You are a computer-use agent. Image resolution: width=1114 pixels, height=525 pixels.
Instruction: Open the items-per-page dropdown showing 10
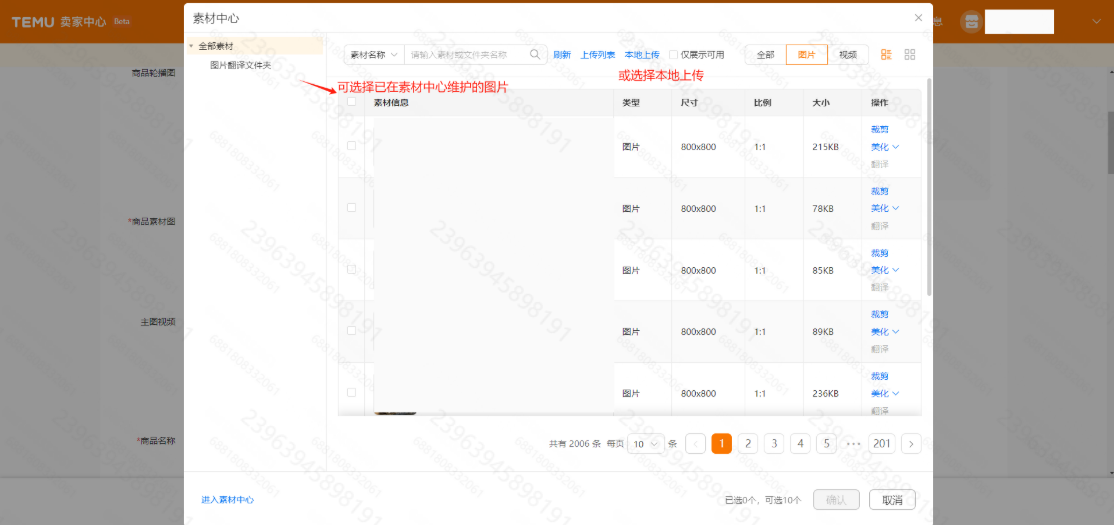[646, 443]
